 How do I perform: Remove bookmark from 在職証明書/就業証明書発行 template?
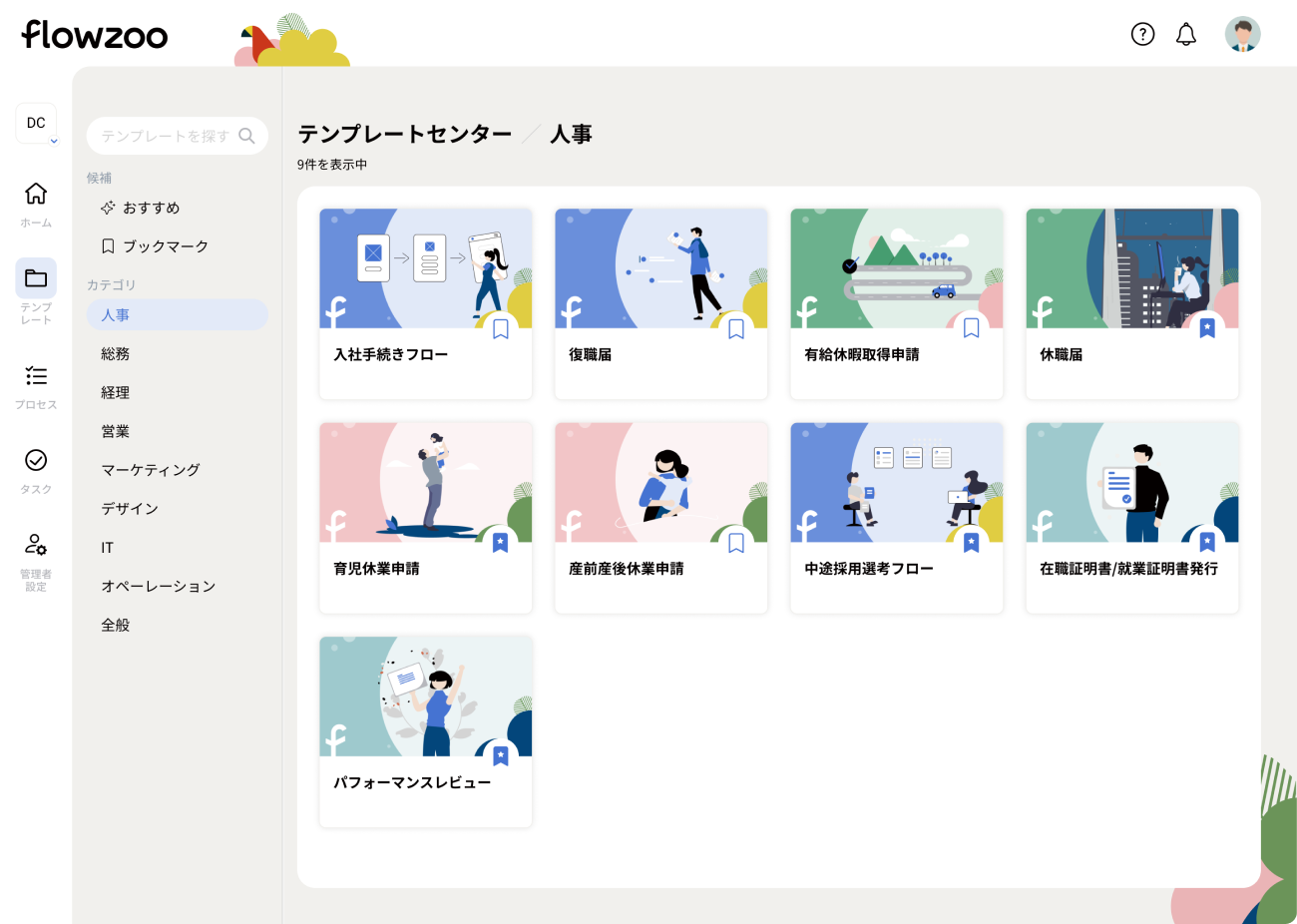1207,543
